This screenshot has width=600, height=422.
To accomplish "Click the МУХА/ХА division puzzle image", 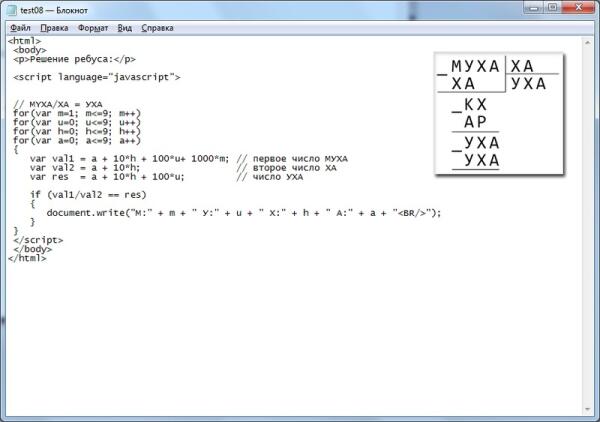I will pos(498,114).
